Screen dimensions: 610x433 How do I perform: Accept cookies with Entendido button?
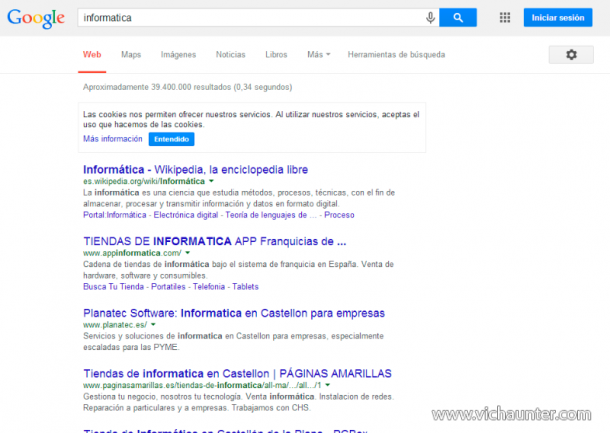coord(171,139)
